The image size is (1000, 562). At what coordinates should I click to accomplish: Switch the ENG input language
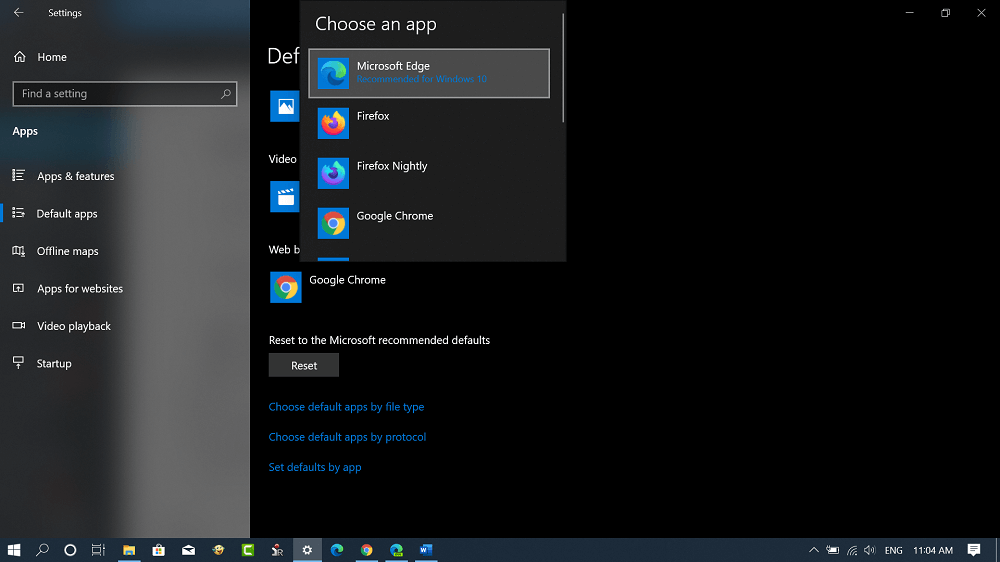pyautogui.click(x=893, y=550)
